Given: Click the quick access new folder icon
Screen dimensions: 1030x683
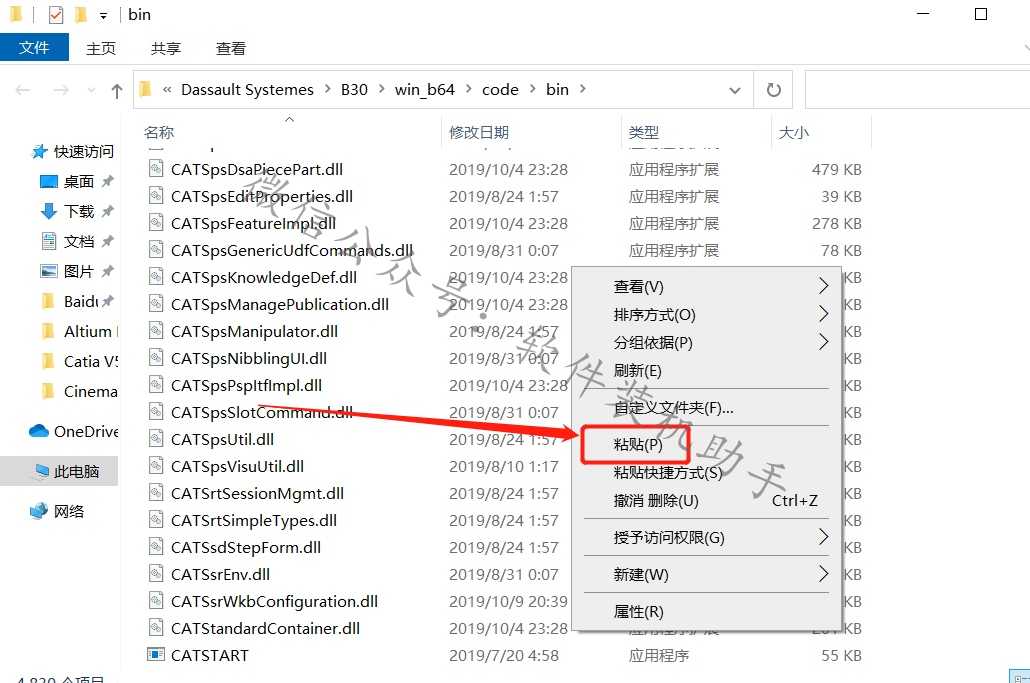Looking at the screenshot, I should (80, 14).
